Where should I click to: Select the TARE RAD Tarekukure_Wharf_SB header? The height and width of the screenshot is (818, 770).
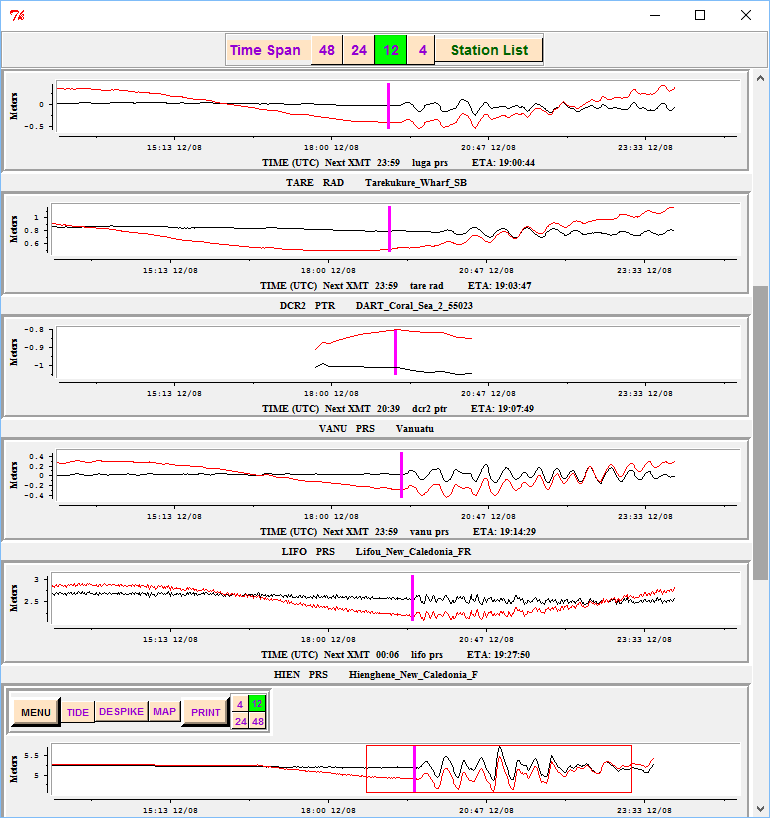tap(375, 183)
